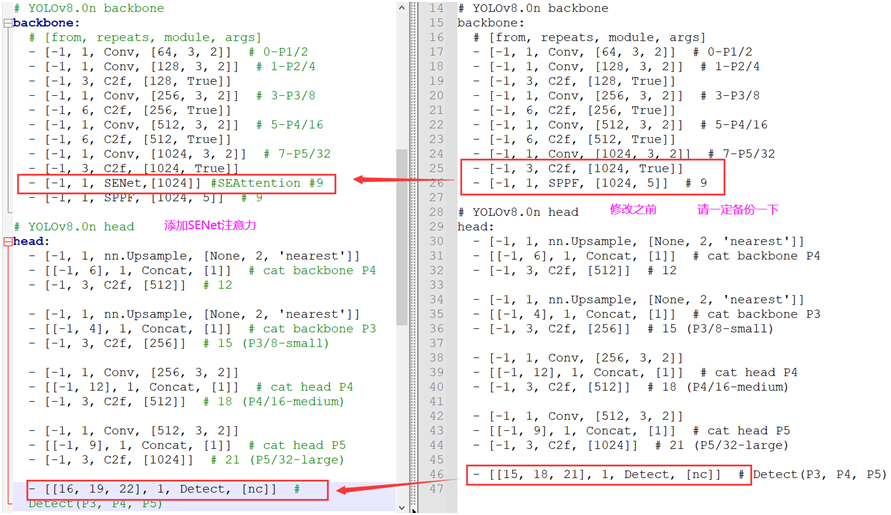The image size is (891, 515).
Task: Click line number 39 in gutter
Action: coord(436,372)
